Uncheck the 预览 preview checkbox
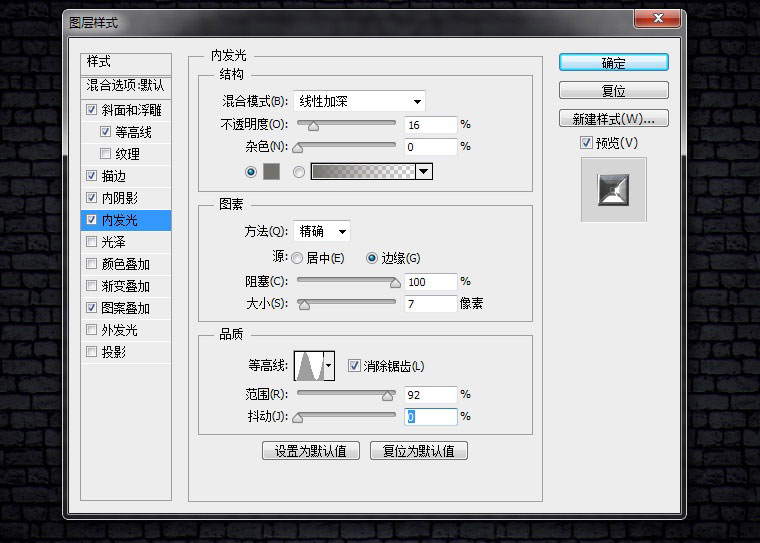The image size is (760, 543). click(586, 143)
